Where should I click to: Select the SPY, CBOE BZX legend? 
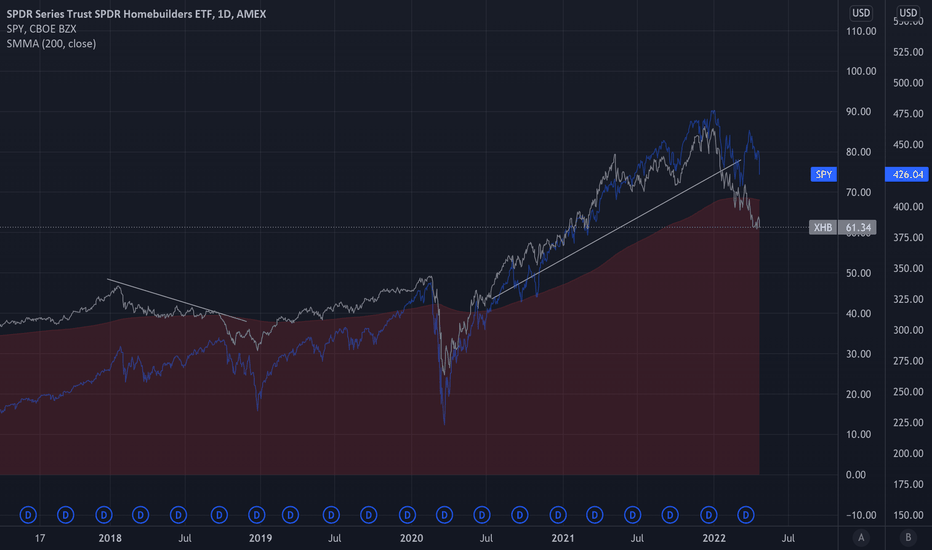(x=42, y=29)
